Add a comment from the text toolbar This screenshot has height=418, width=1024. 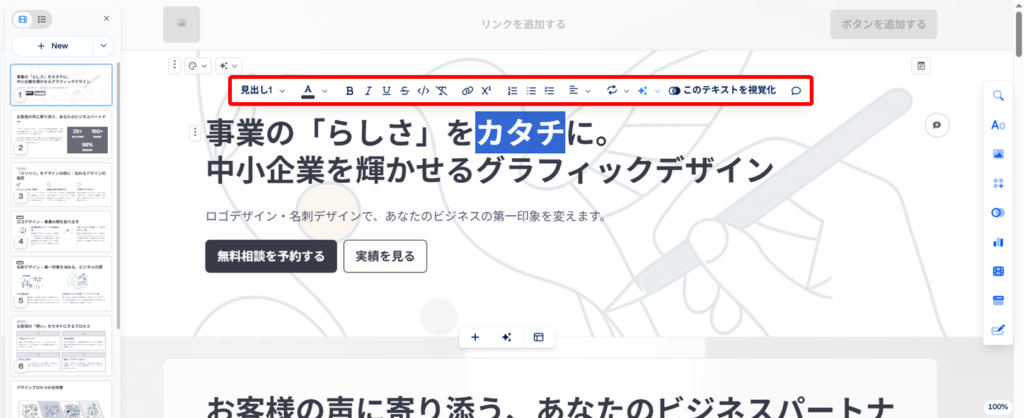(796, 91)
